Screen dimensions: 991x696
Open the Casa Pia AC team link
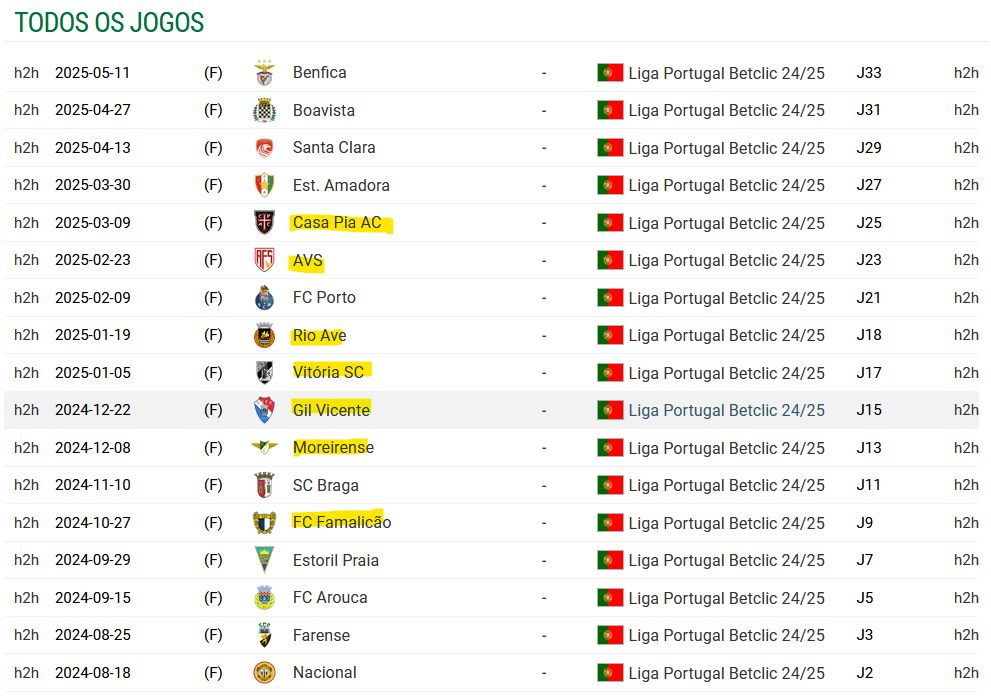tap(337, 223)
